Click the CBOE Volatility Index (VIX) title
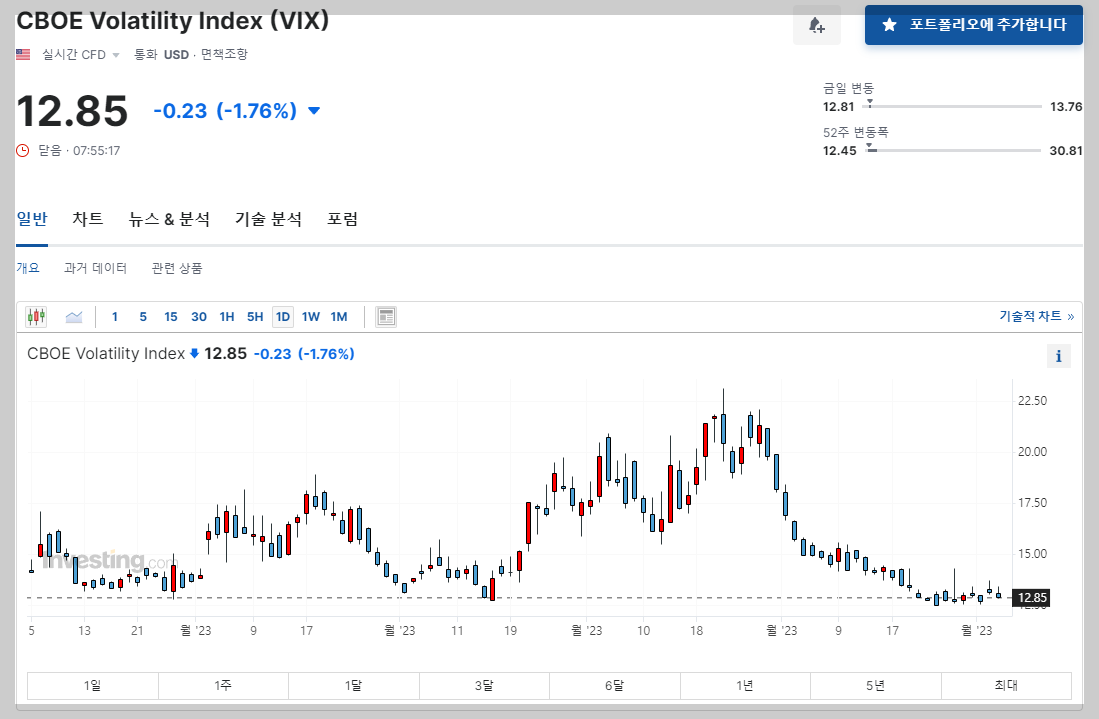The image size is (1099, 719). click(x=172, y=21)
